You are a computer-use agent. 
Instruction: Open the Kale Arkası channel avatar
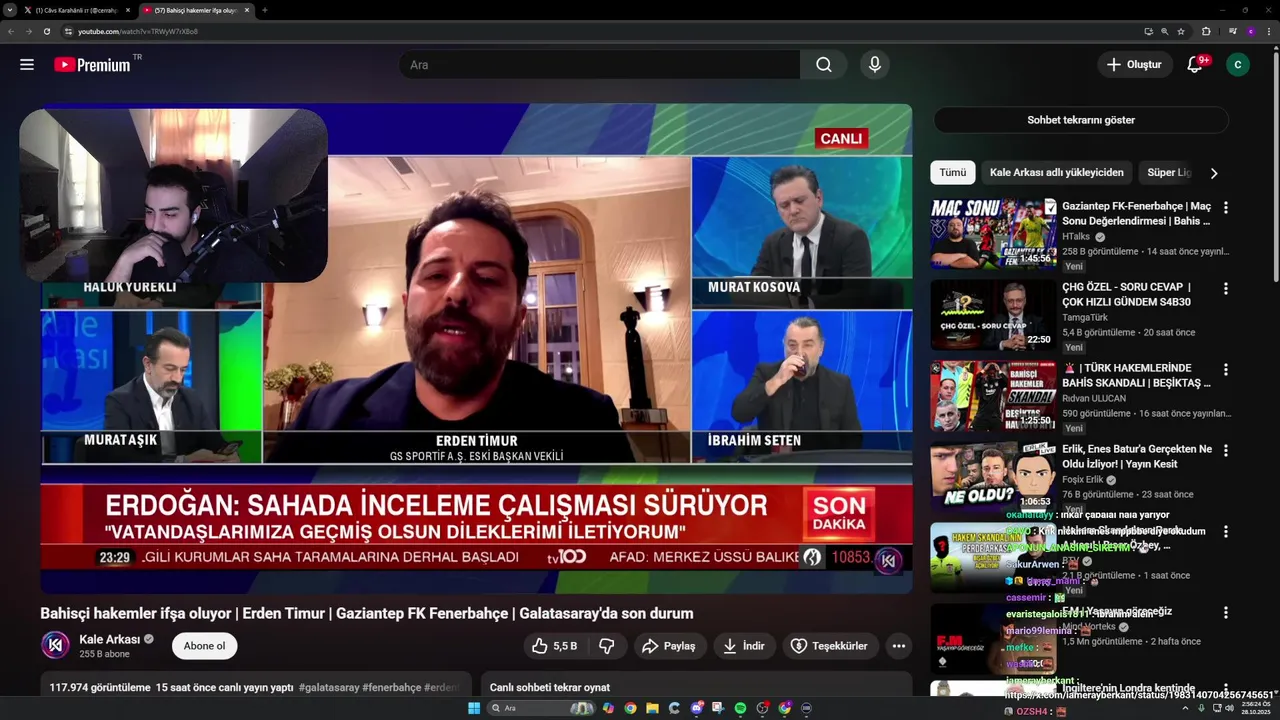55,646
